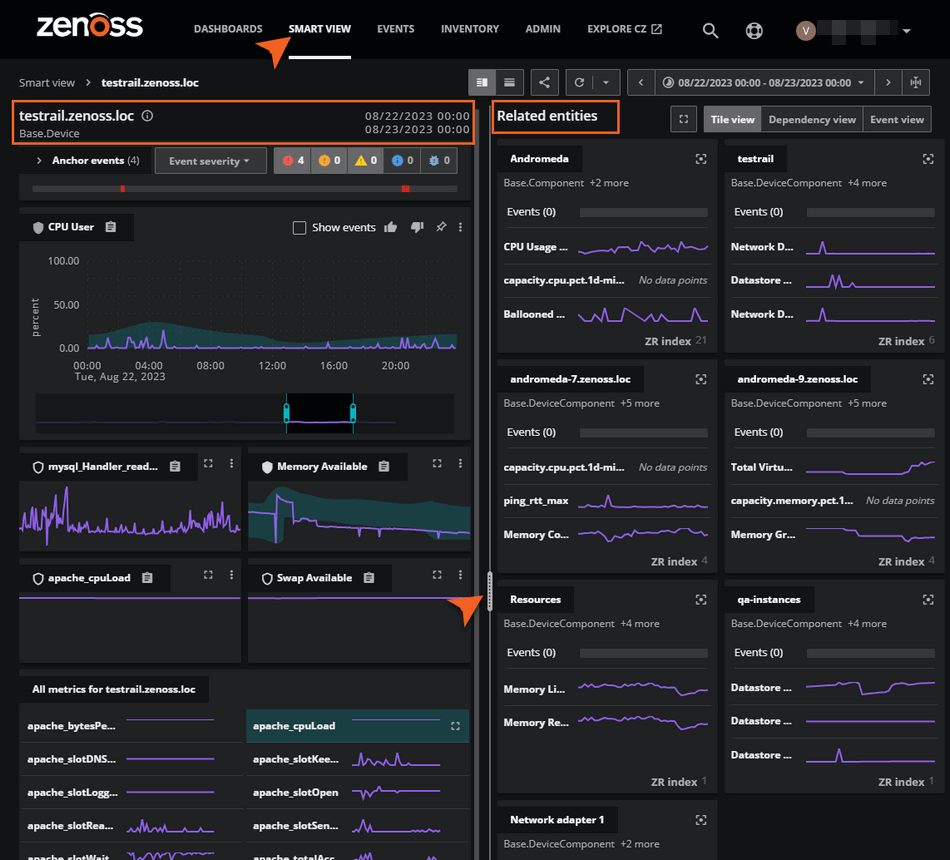The width and height of the screenshot is (950, 860).
Task: Expand Related entities fullscreen icon
Action: 683,119
